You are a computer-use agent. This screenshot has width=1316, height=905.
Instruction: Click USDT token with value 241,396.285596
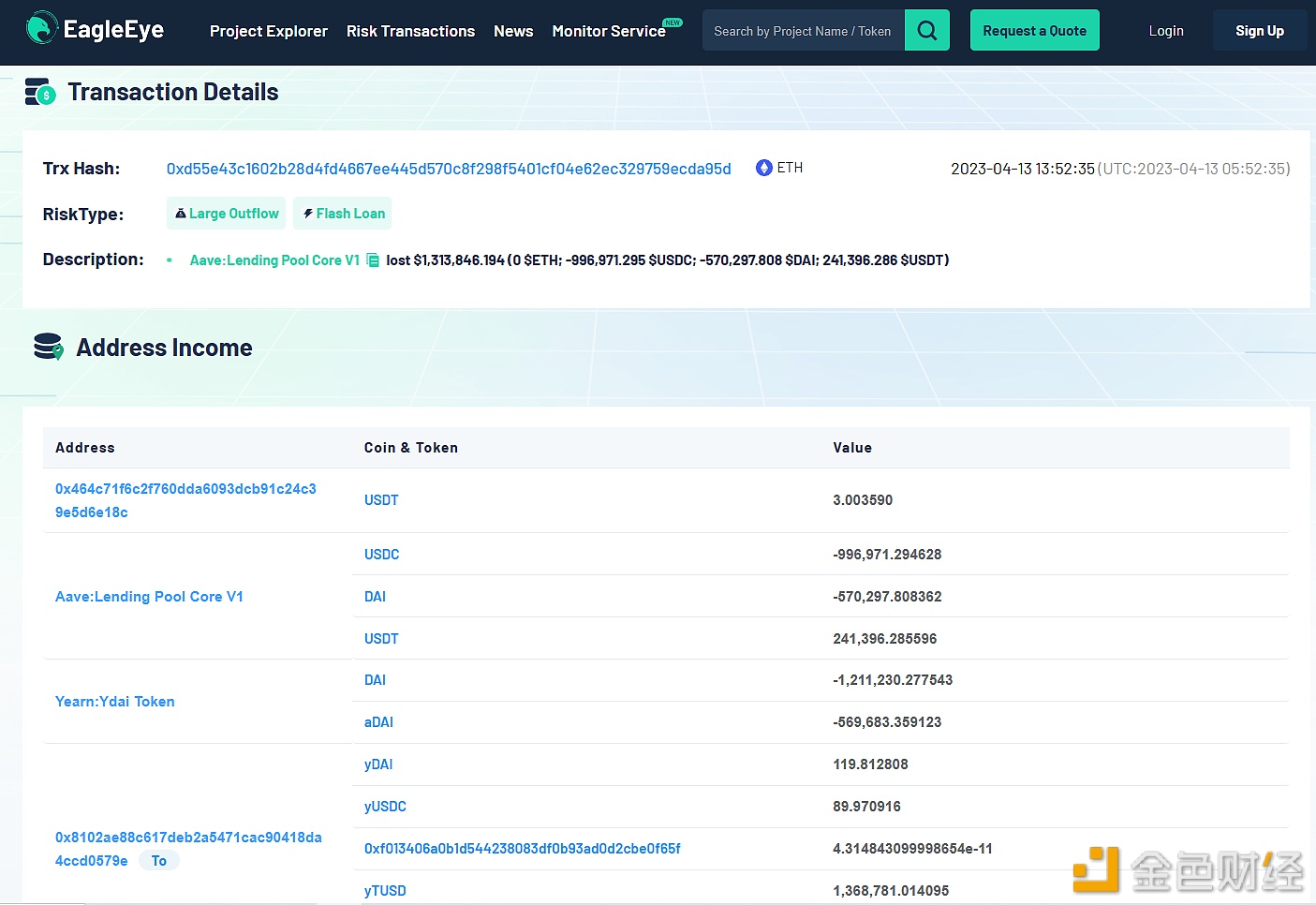(381, 639)
